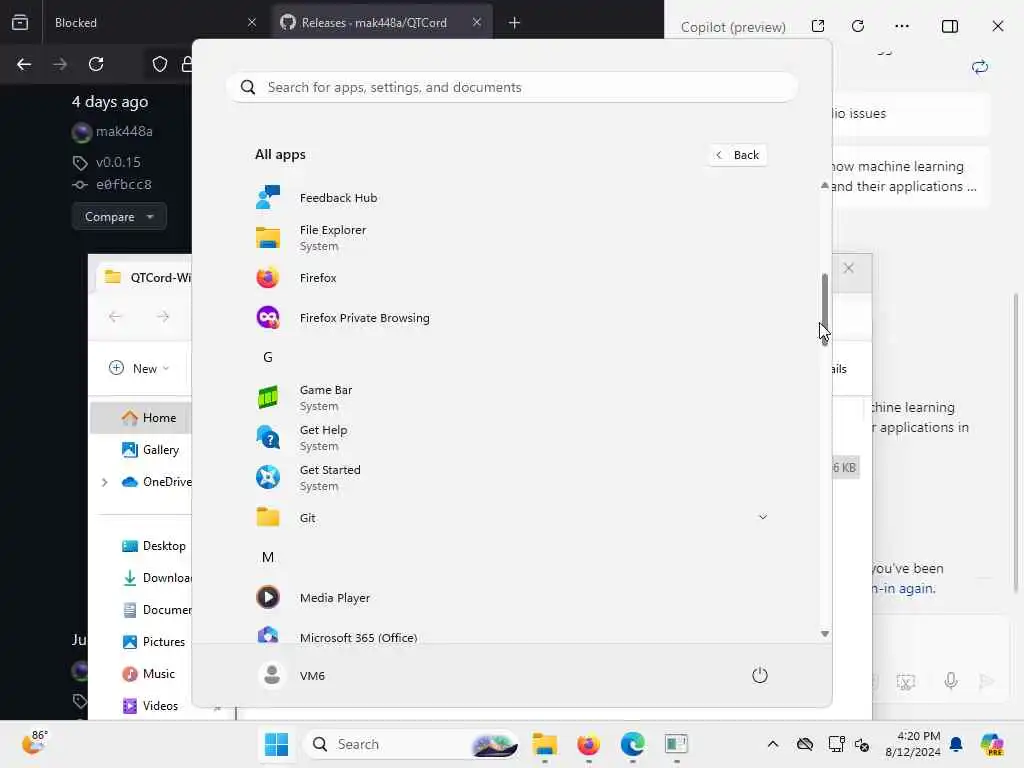Go back in the browser

pos(24,64)
